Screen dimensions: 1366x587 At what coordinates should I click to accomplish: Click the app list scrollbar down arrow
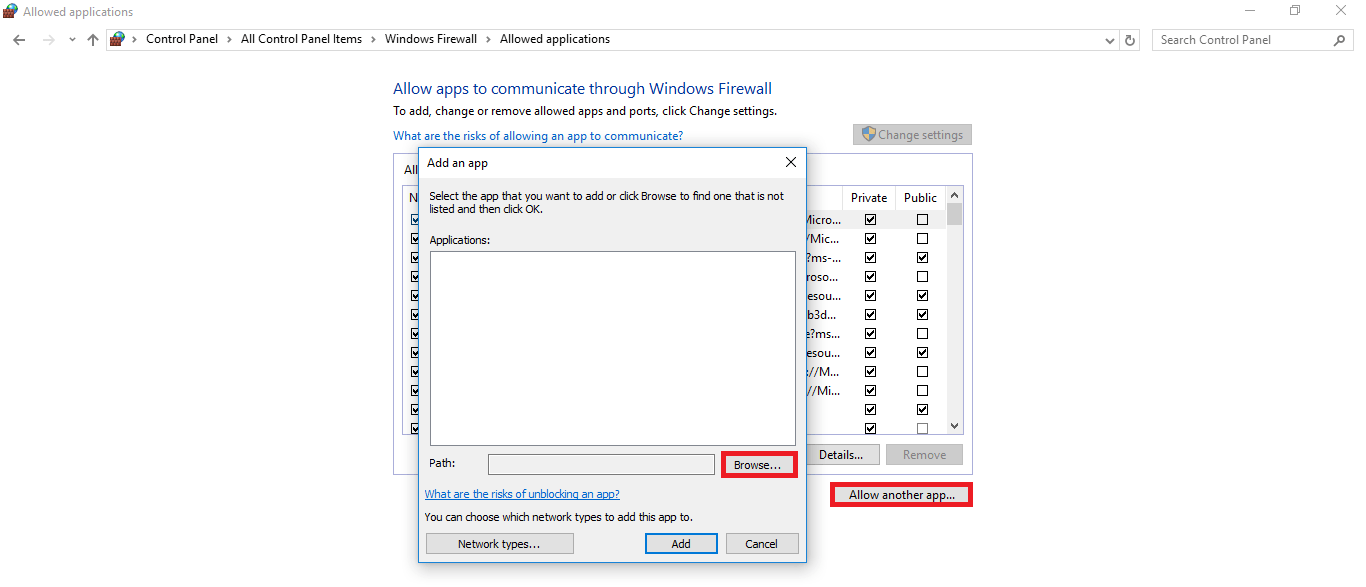(x=954, y=425)
